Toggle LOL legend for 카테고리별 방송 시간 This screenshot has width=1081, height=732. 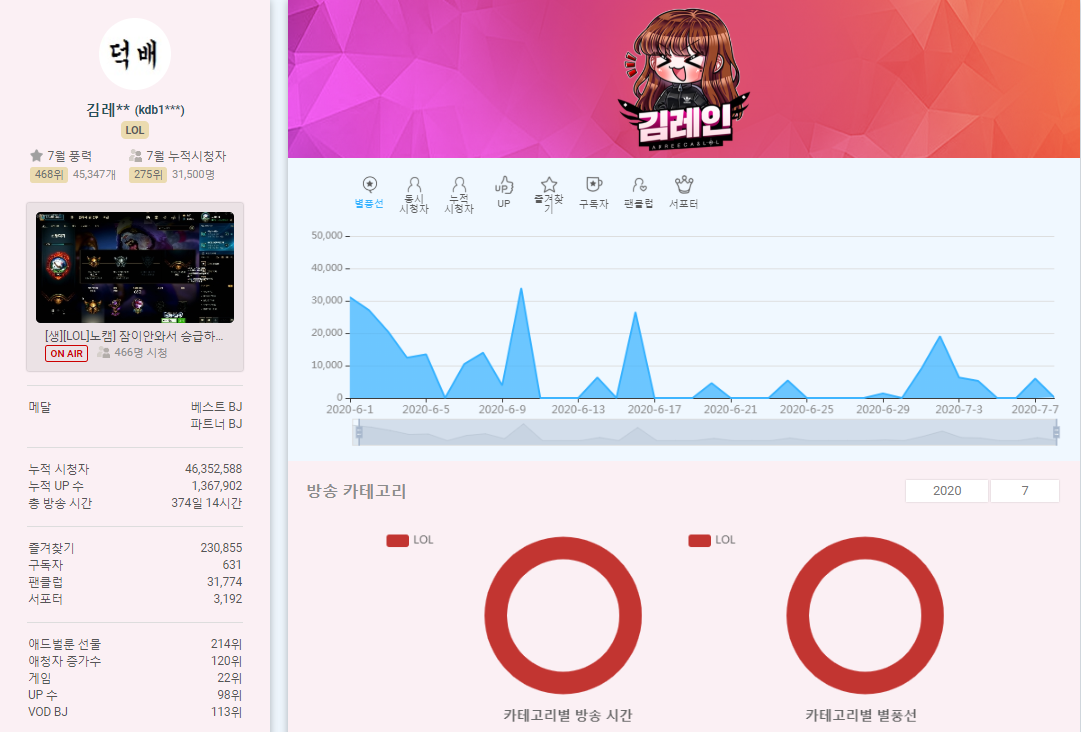[x=410, y=540]
